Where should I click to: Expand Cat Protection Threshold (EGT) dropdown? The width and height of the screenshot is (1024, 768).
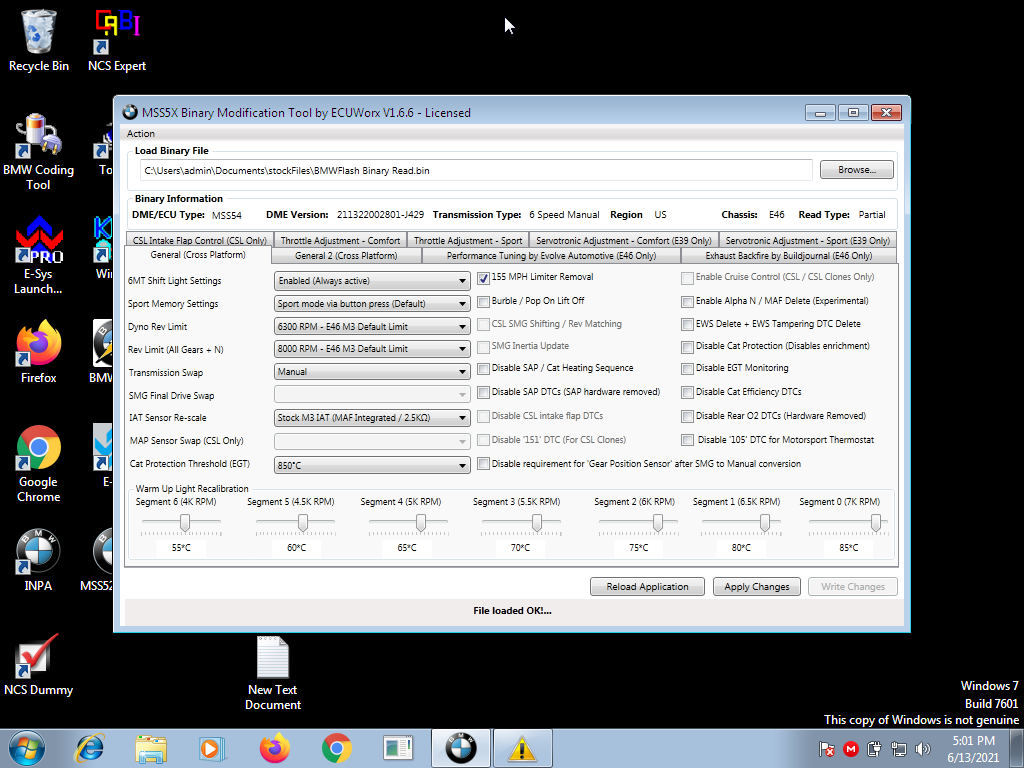pyautogui.click(x=372, y=466)
